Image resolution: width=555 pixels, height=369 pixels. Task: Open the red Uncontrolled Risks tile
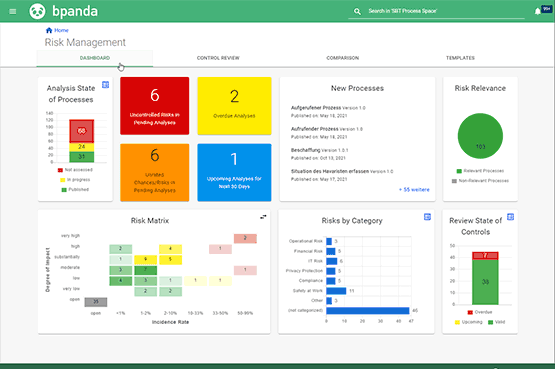[x=155, y=106]
